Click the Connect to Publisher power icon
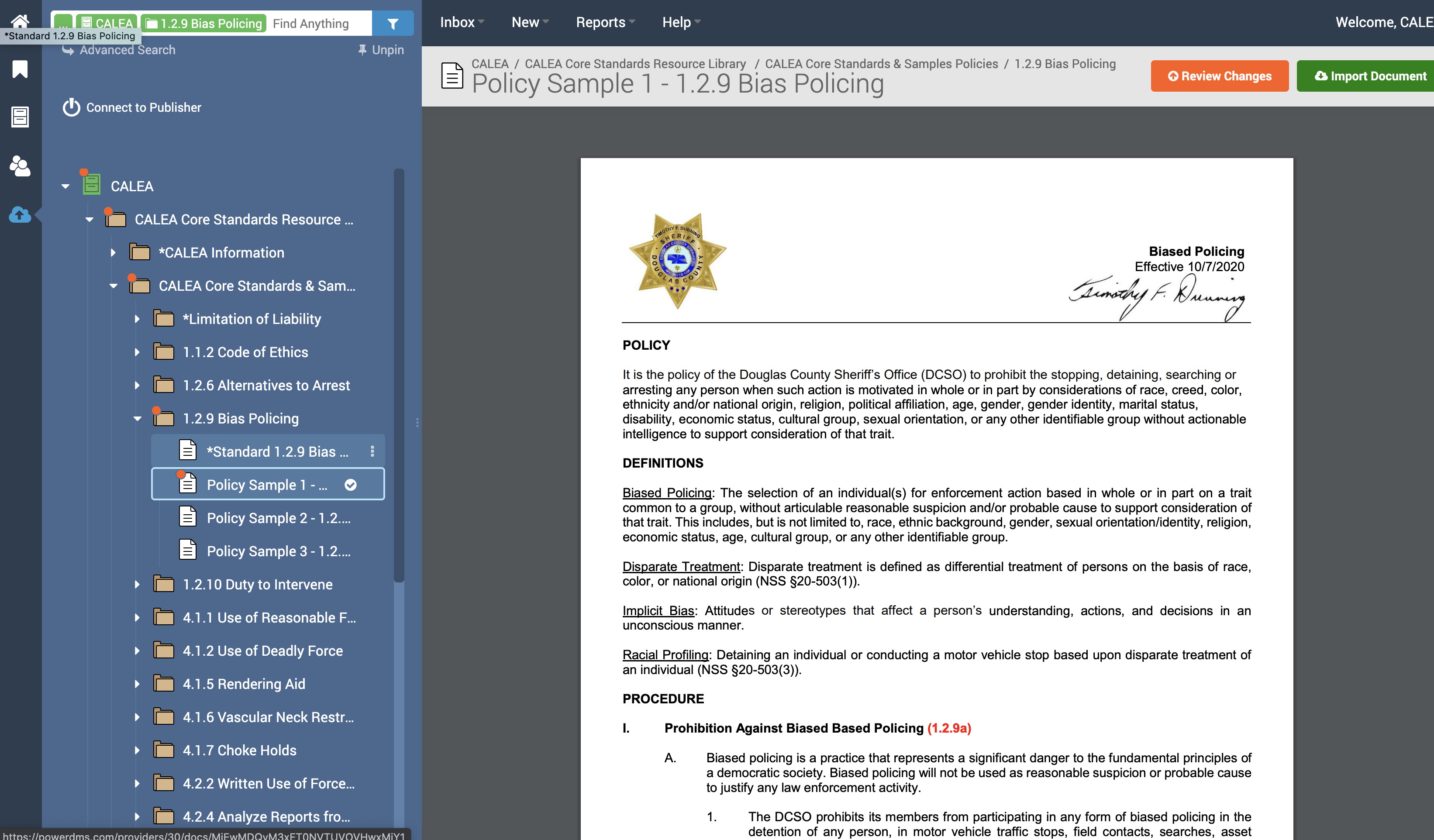1434x840 pixels. tap(71, 107)
